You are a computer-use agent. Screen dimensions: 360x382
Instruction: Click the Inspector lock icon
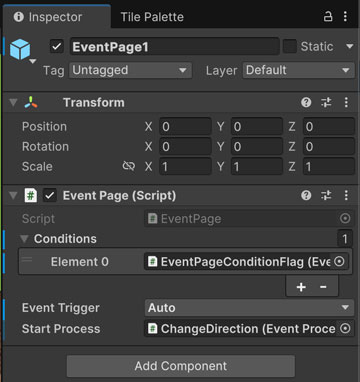[x=328, y=16]
